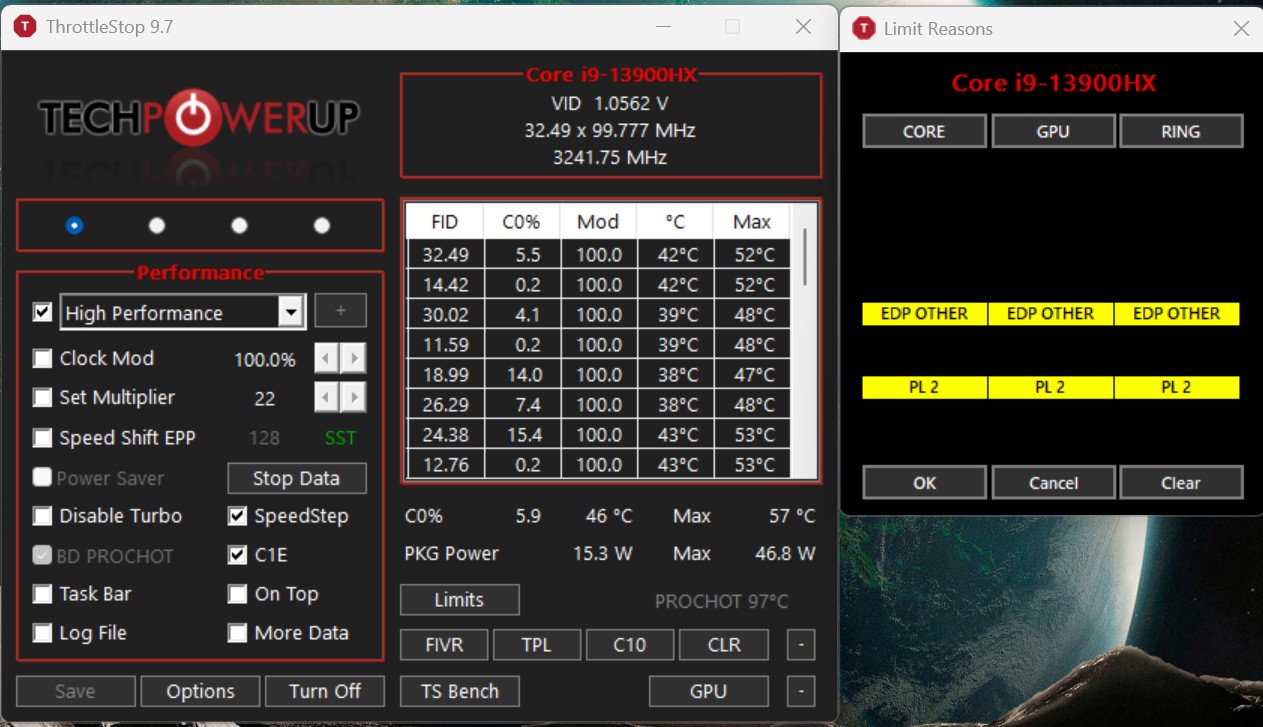The width and height of the screenshot is (1263, 727).
Task: Increase Set Multiplier with right arrow
Action: click(x=353, y=398)
